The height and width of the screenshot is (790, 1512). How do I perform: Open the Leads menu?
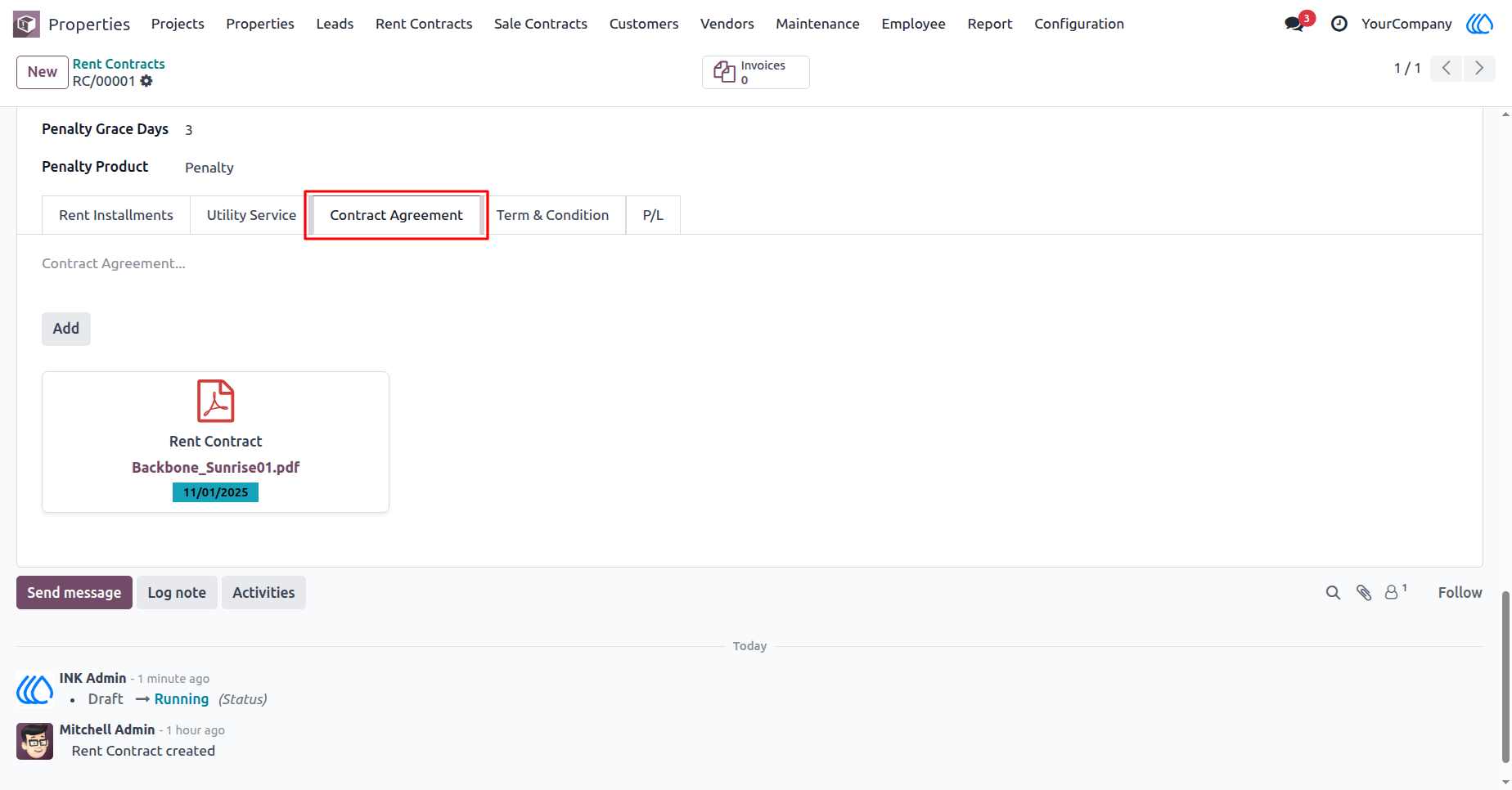(x=335, y=24)
